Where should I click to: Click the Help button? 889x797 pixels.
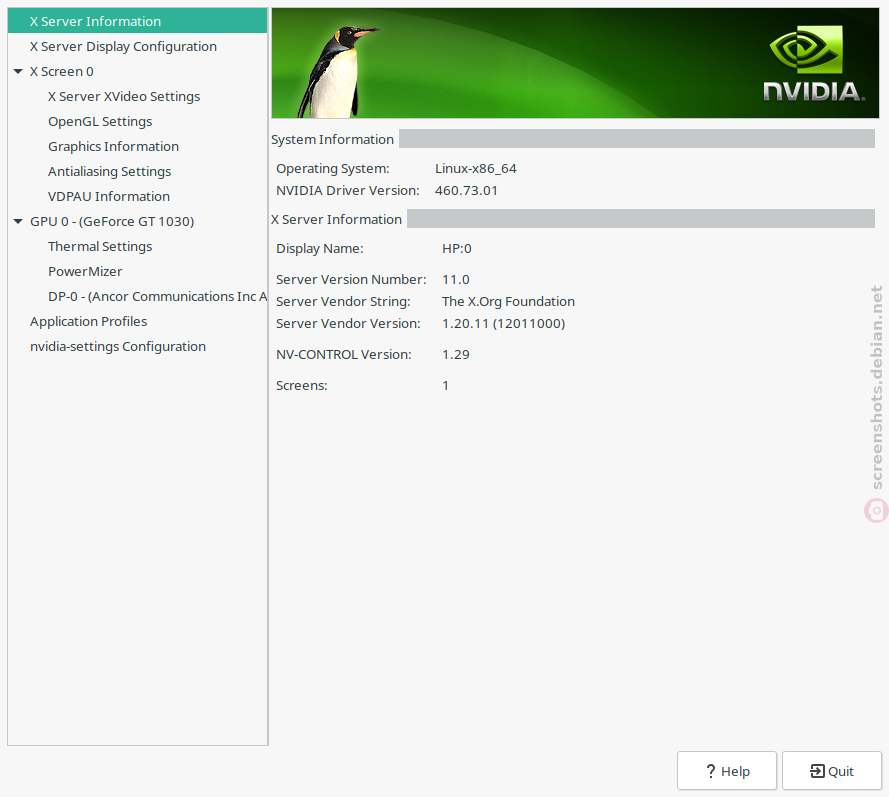tap(727, 771)
